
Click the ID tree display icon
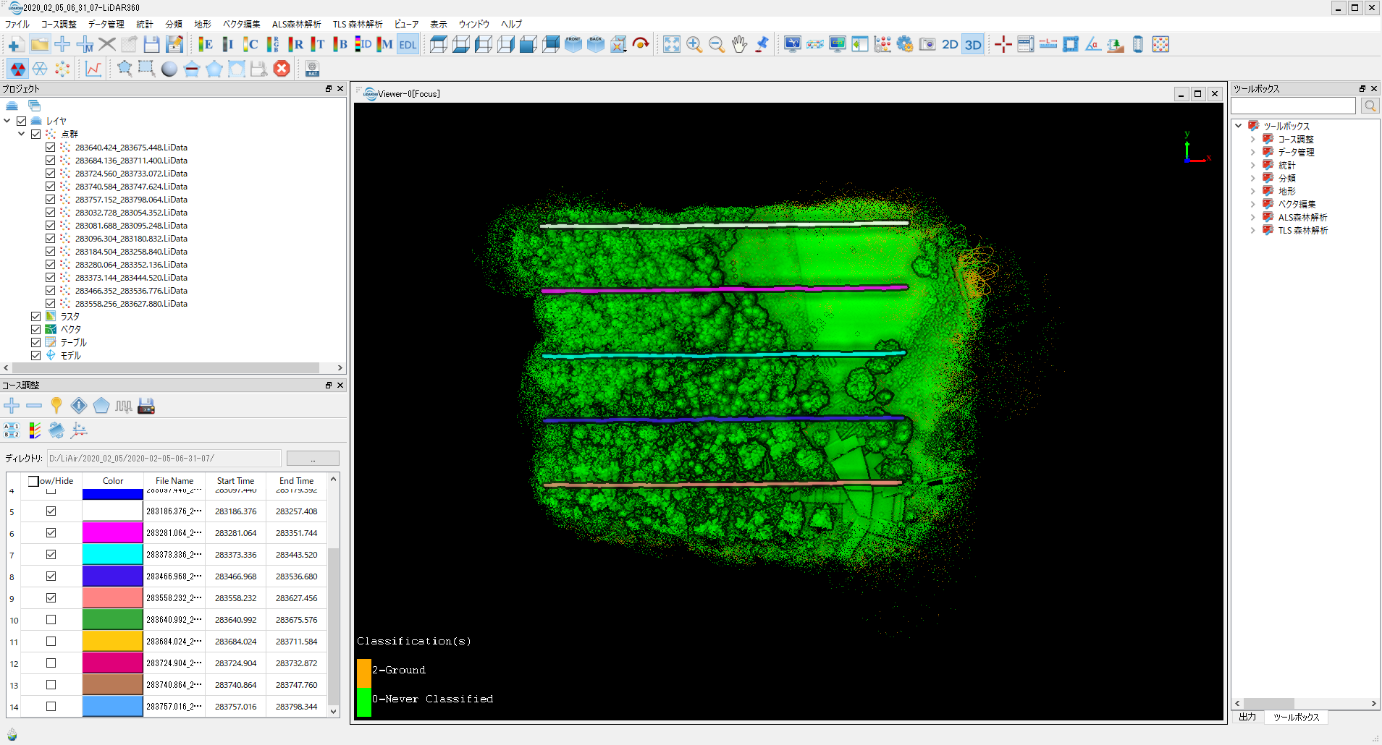click(363, 44)
